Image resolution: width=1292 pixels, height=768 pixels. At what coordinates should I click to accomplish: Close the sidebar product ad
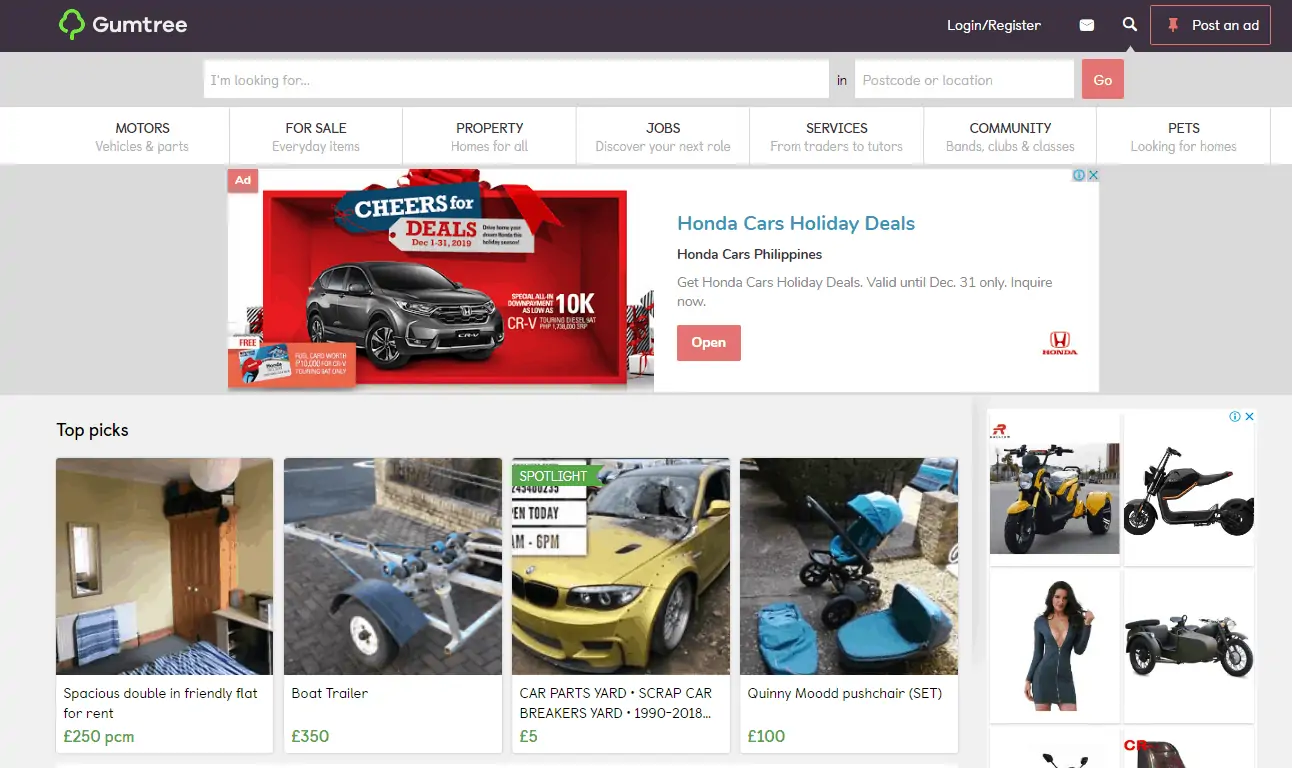[x=1249, y=416]
